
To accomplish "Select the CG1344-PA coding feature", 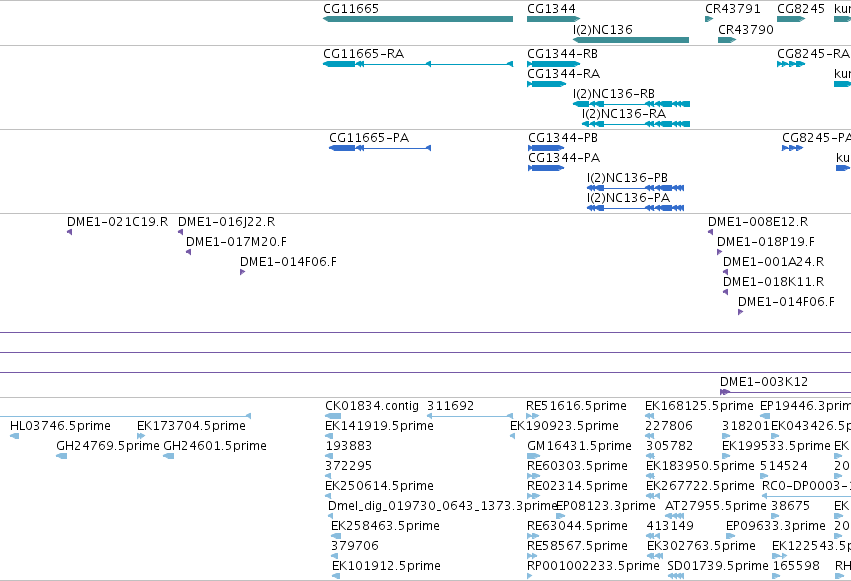I will pos(546,168).
